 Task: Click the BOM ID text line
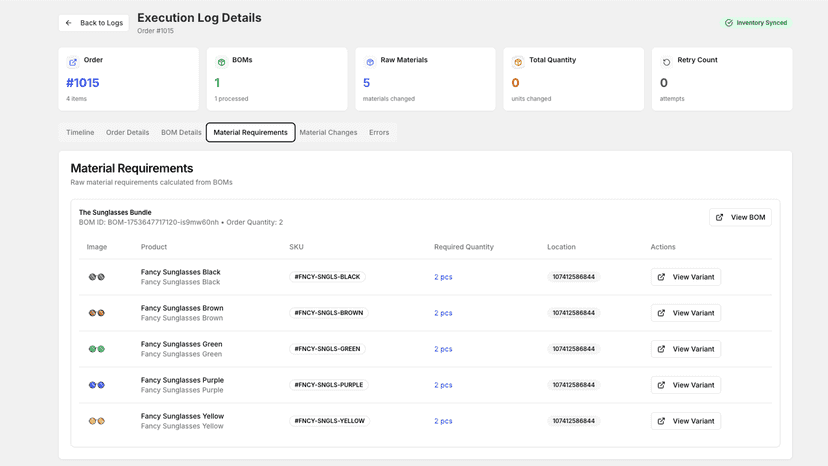pos(181,222)
